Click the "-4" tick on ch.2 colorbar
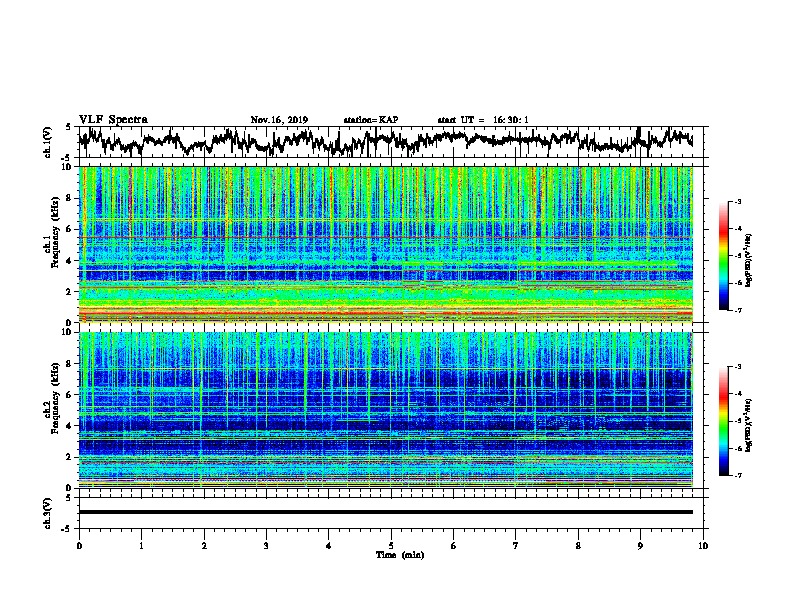Screen dimensions: 792x612 (x=737, y=394)
